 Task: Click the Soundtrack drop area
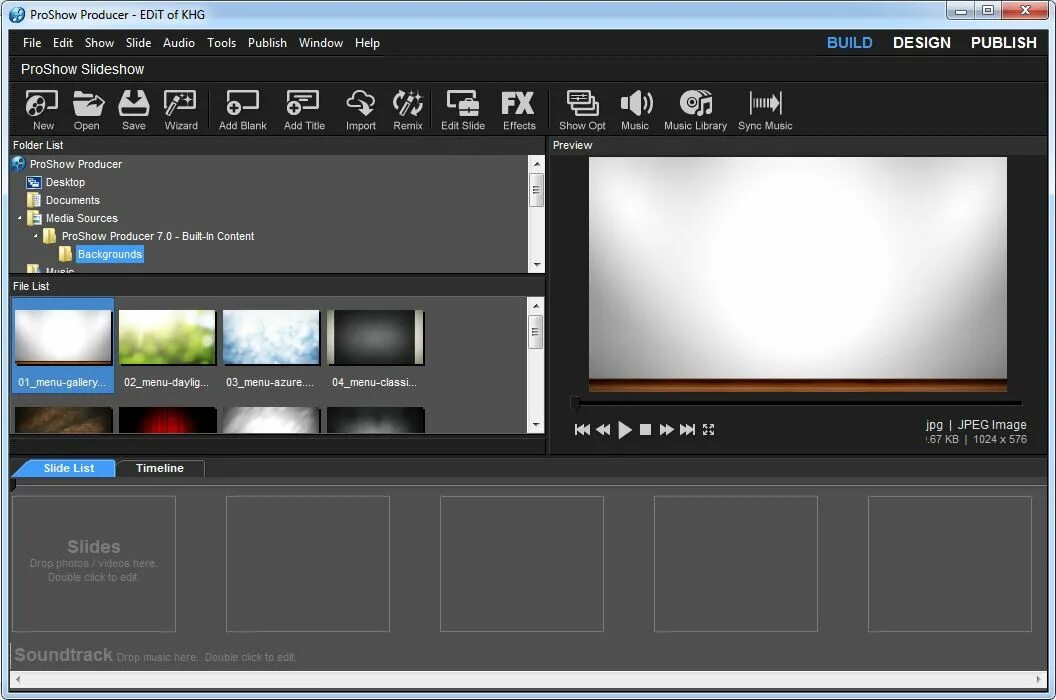(x=527, y=654)
